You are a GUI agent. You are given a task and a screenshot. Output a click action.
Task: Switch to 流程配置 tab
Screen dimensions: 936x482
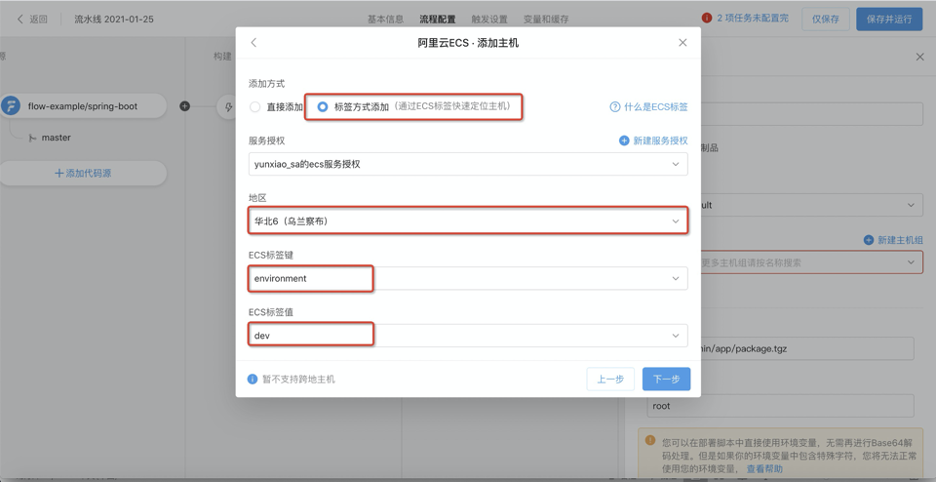pos(438,19)
